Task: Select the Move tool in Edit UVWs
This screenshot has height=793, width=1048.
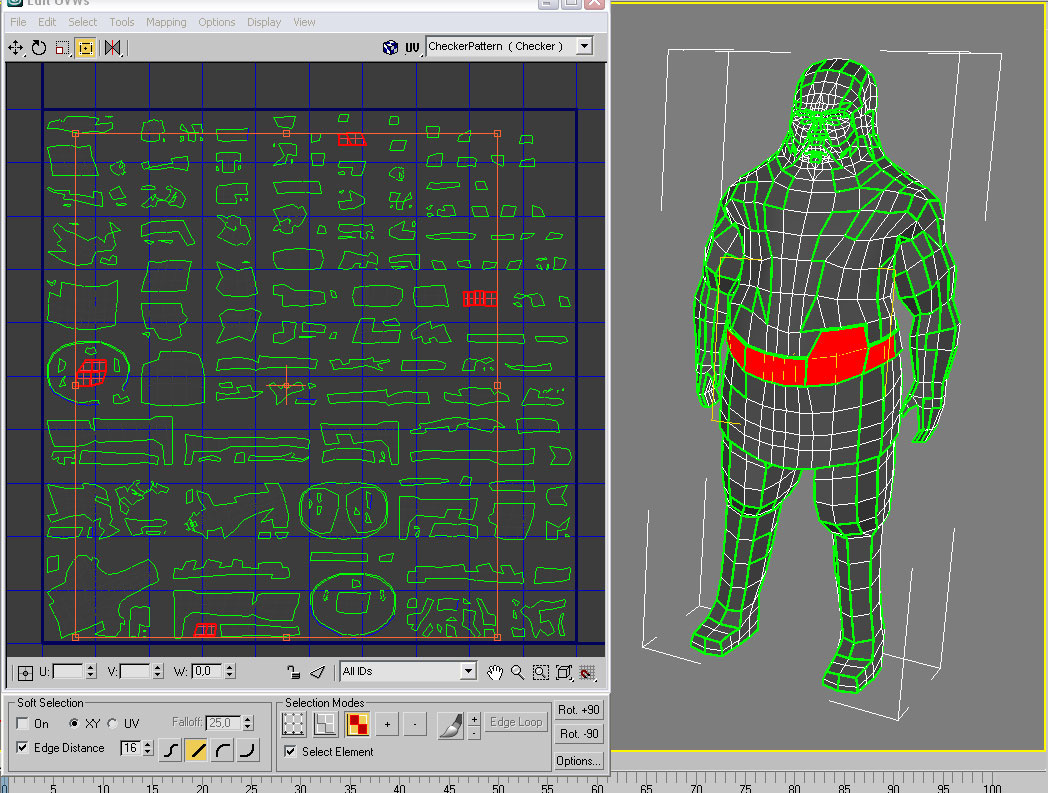Action: [15, 47]
